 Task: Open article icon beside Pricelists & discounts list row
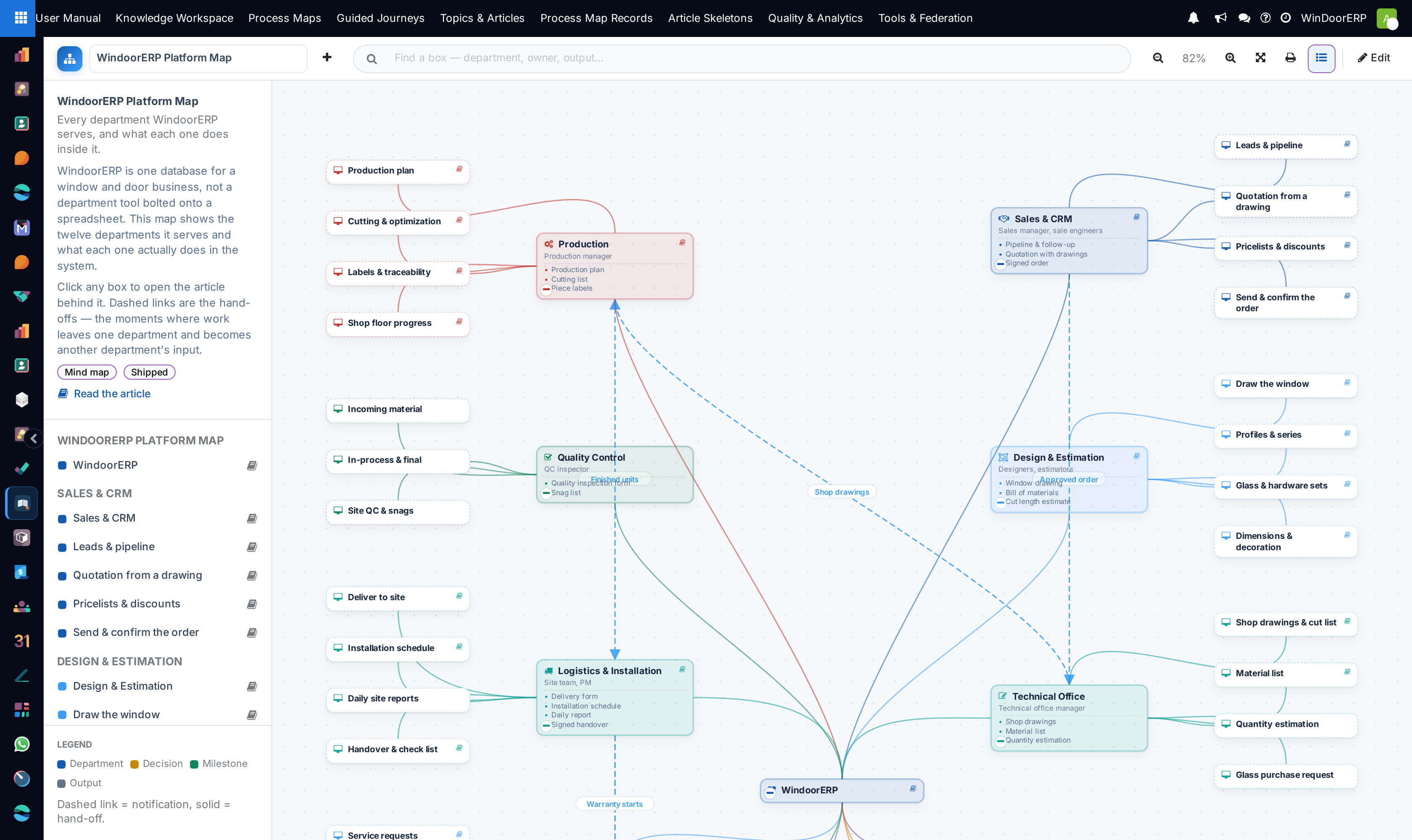252,604
